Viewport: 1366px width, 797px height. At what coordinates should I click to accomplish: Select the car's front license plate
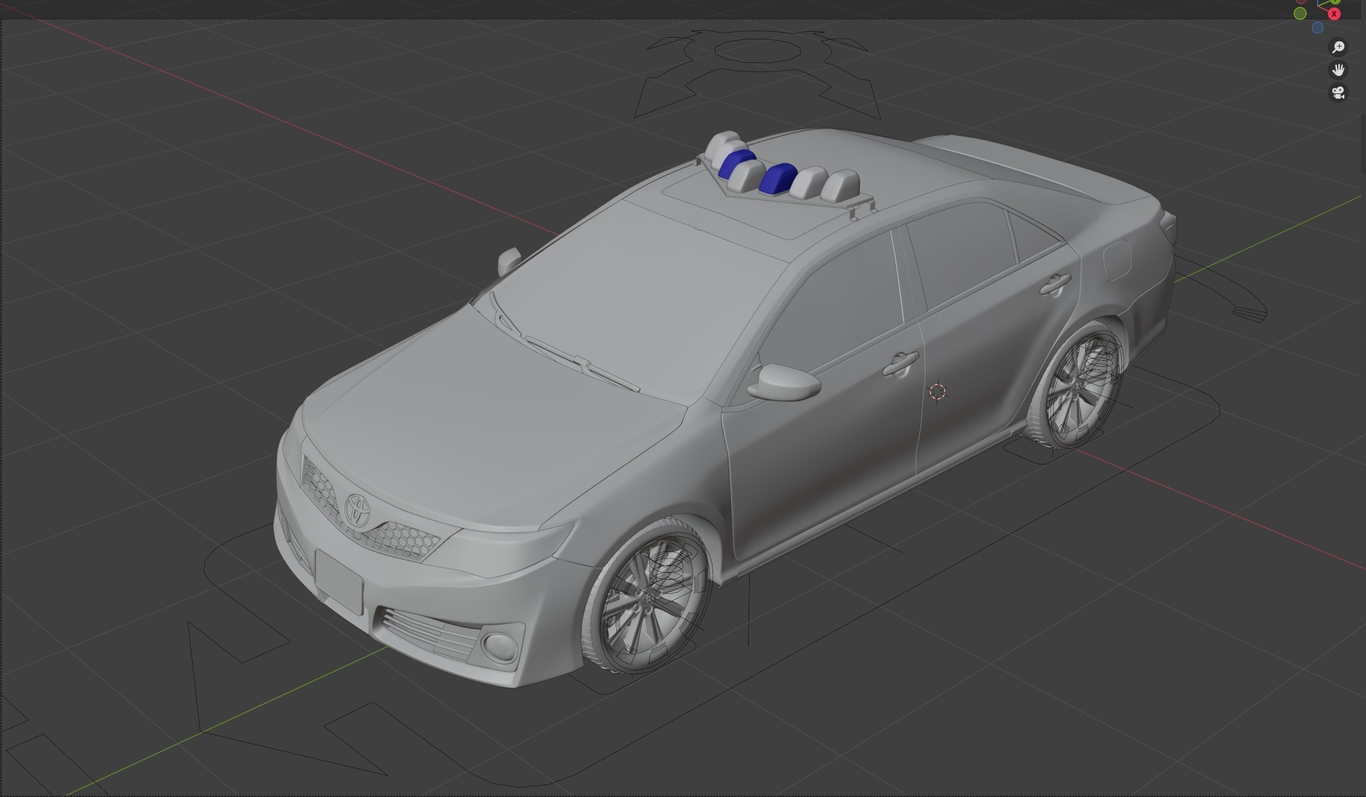pyautogui.click(x=339, y=581)
